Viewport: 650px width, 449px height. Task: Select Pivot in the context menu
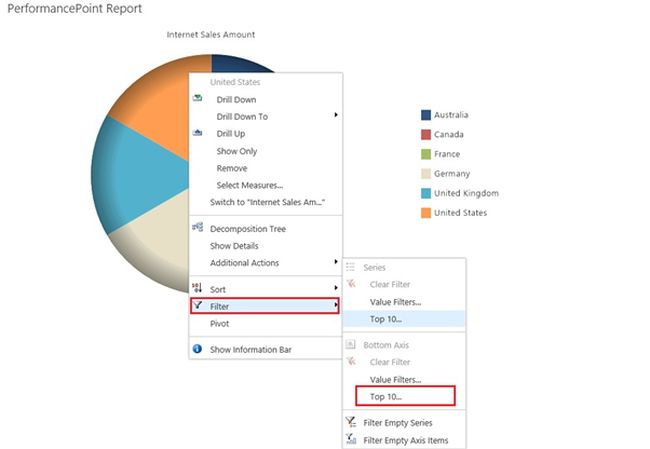(220, 323)
